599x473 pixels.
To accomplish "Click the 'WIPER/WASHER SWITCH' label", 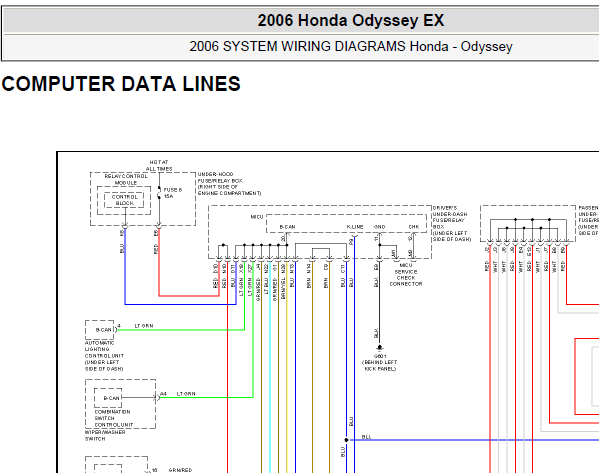I will coord(105,436).
